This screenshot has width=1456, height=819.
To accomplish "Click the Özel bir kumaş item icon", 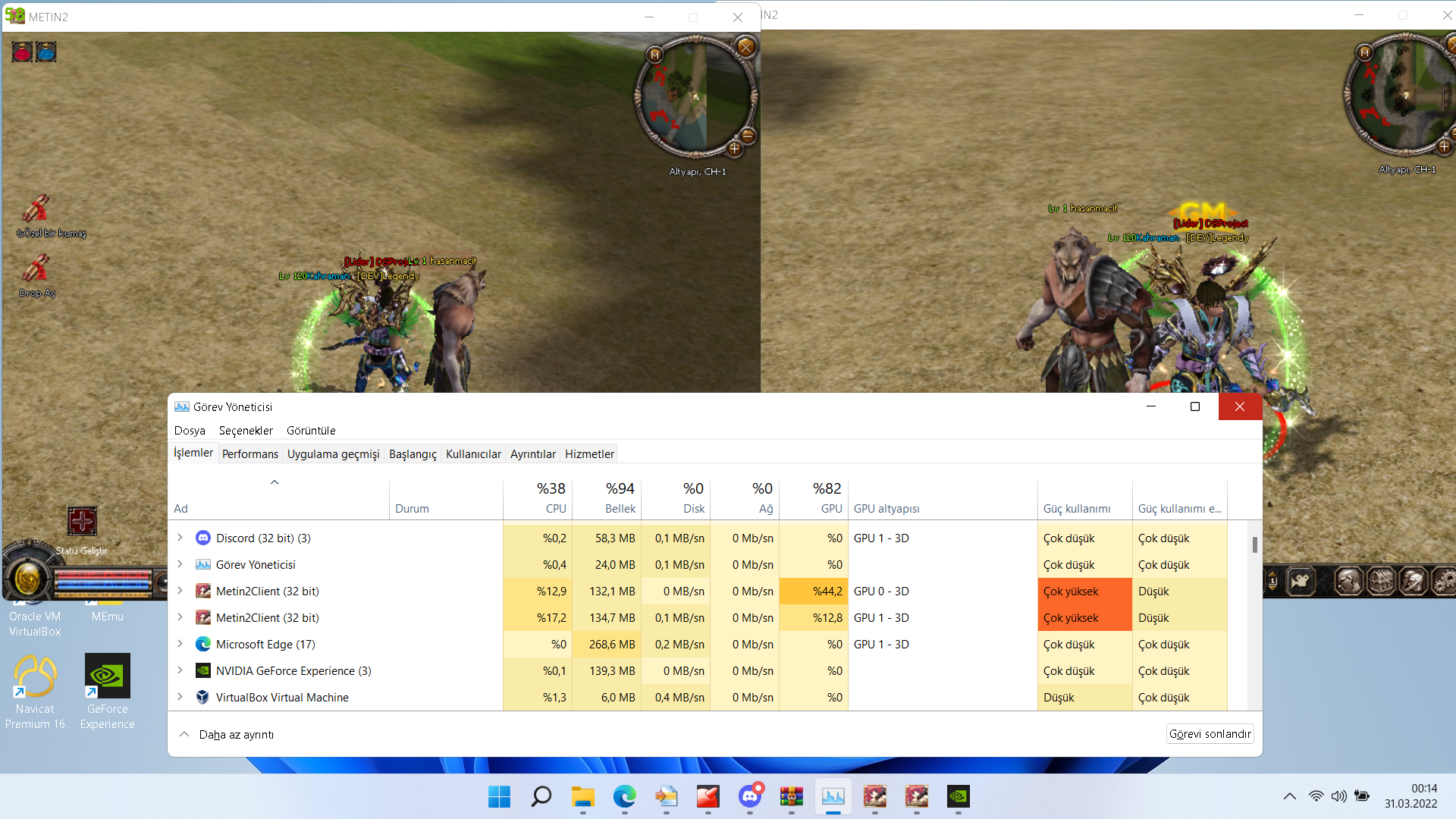I will click(x=36, y=209).
